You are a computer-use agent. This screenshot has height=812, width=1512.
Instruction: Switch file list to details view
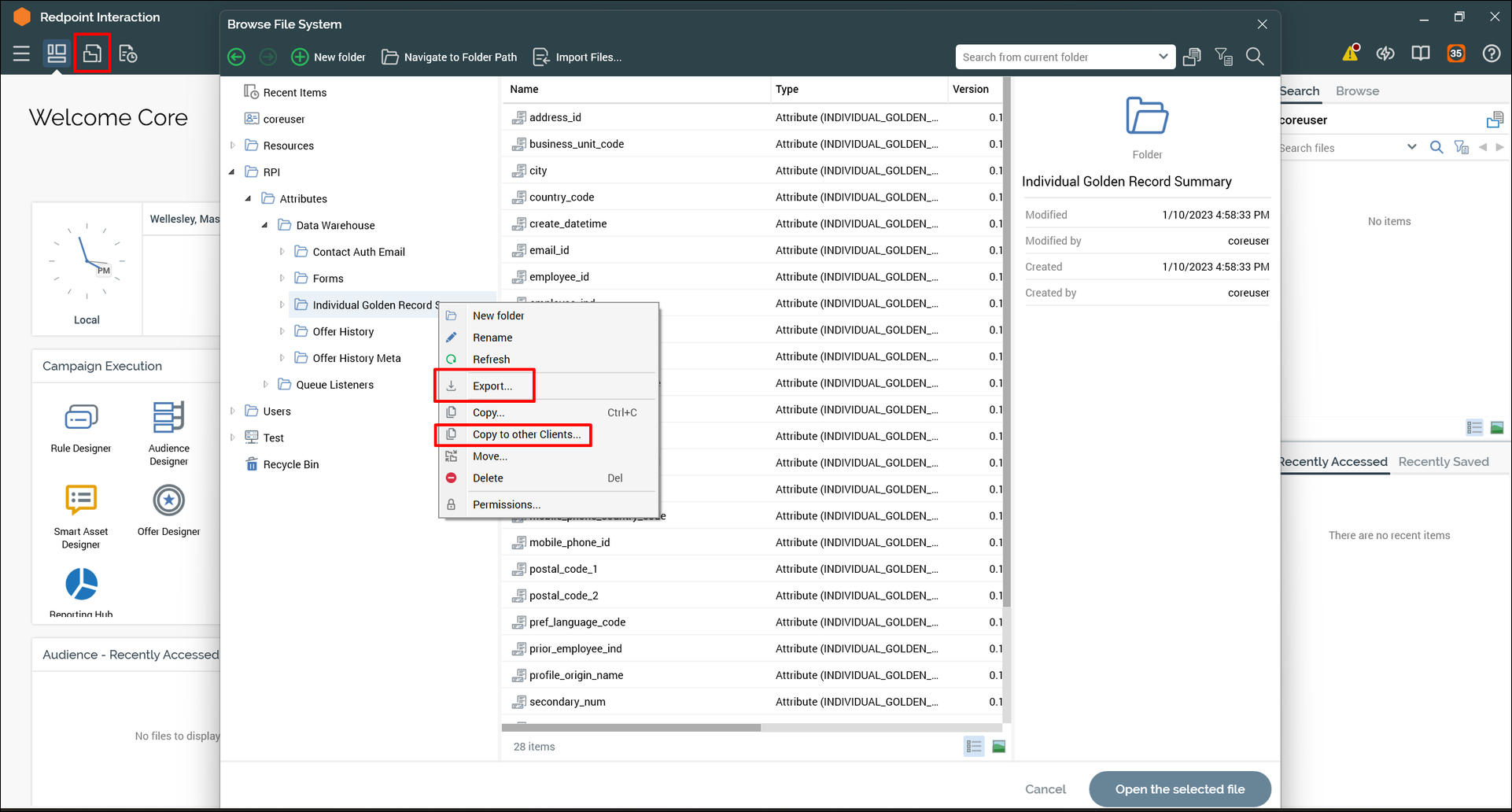click(x=974, y=747)
